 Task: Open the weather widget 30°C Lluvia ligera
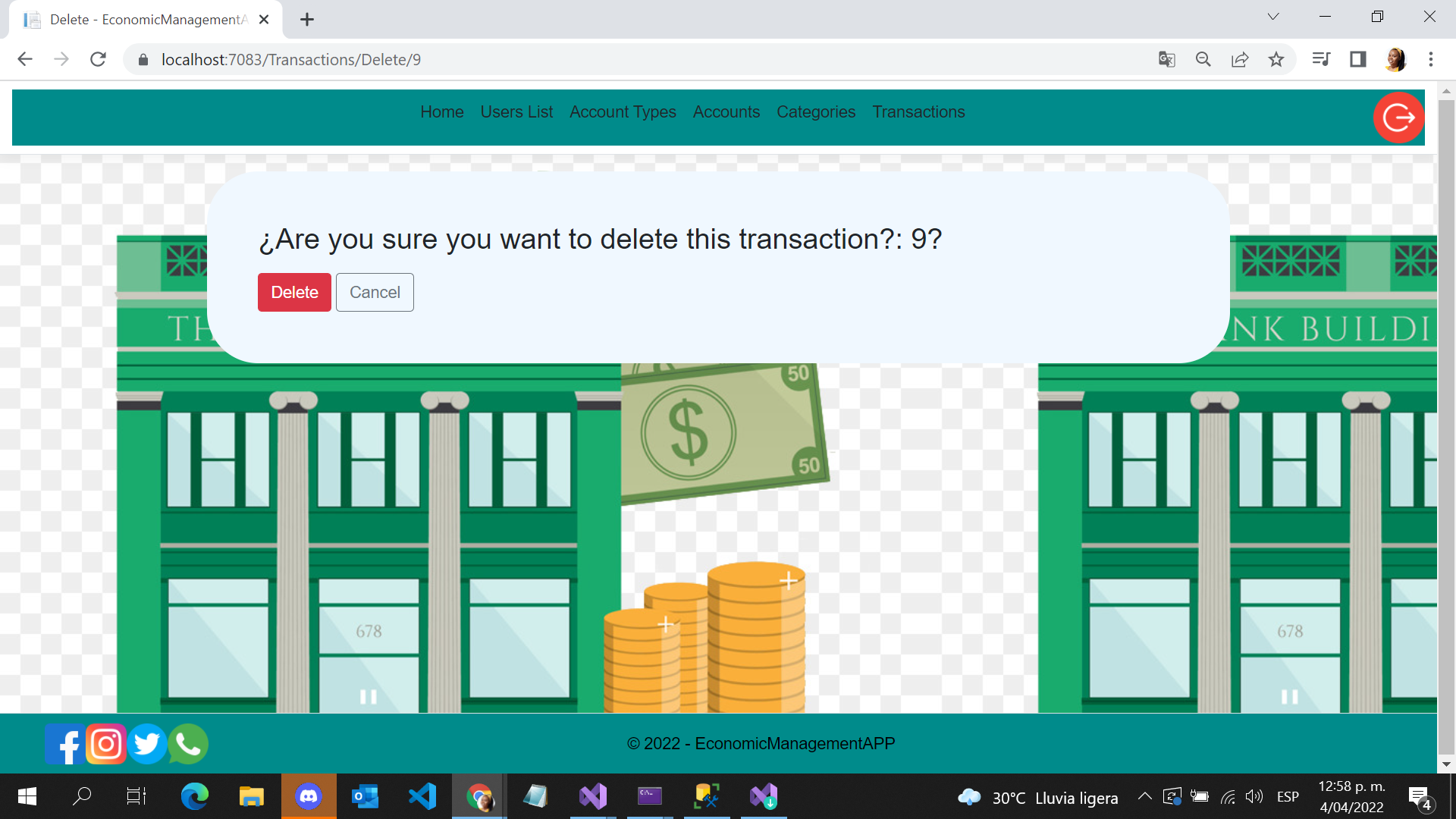click(x=1037, y=797)
